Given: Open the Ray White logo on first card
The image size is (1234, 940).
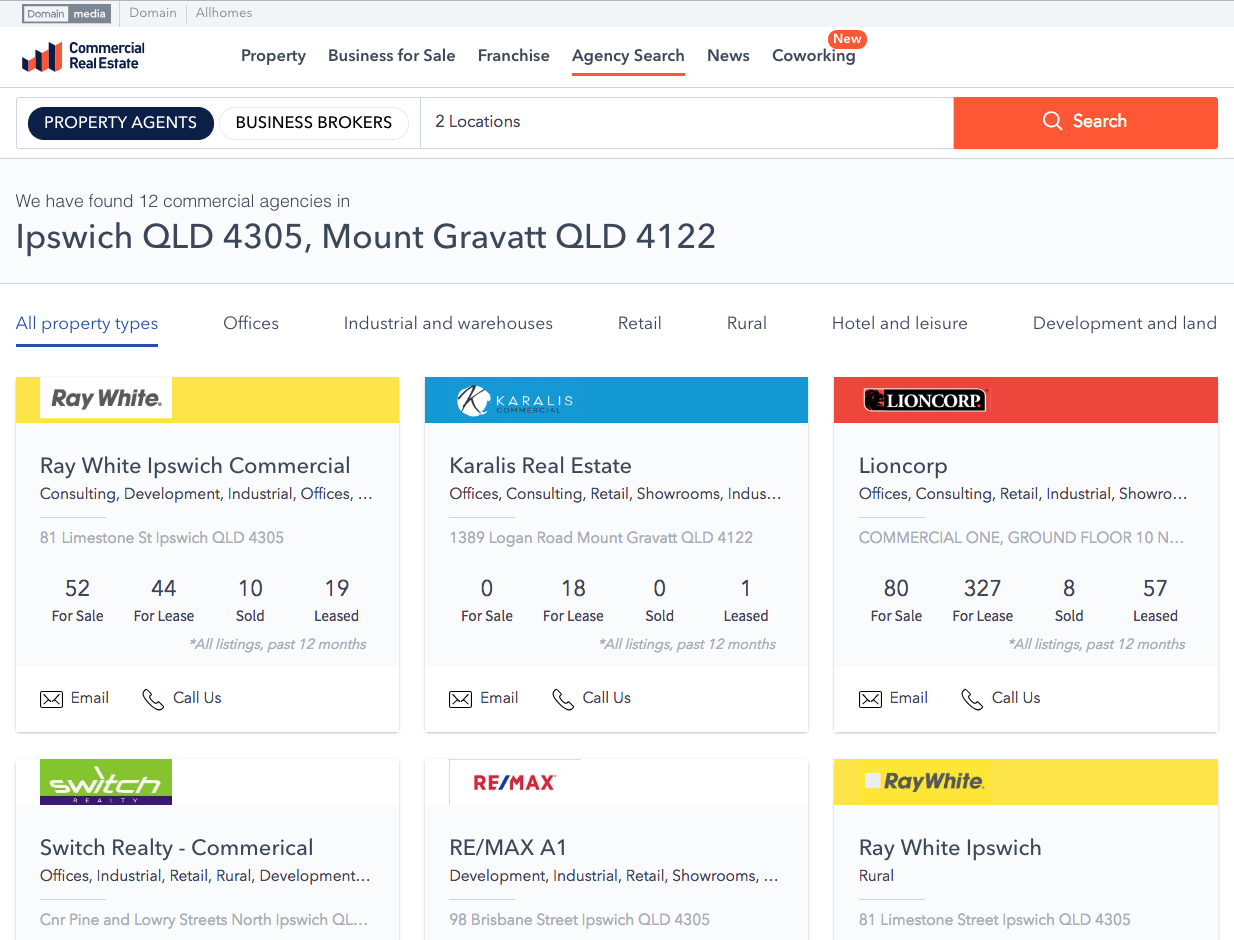Looking at the screenshot, I should 106,398.
